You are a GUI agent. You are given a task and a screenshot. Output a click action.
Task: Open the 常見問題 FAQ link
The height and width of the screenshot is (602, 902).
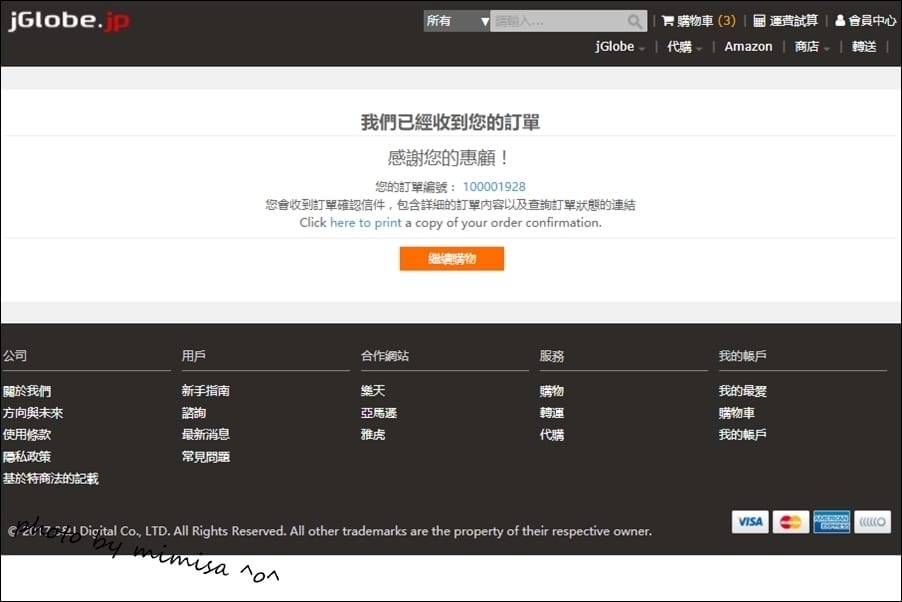[x=205, y=456]
